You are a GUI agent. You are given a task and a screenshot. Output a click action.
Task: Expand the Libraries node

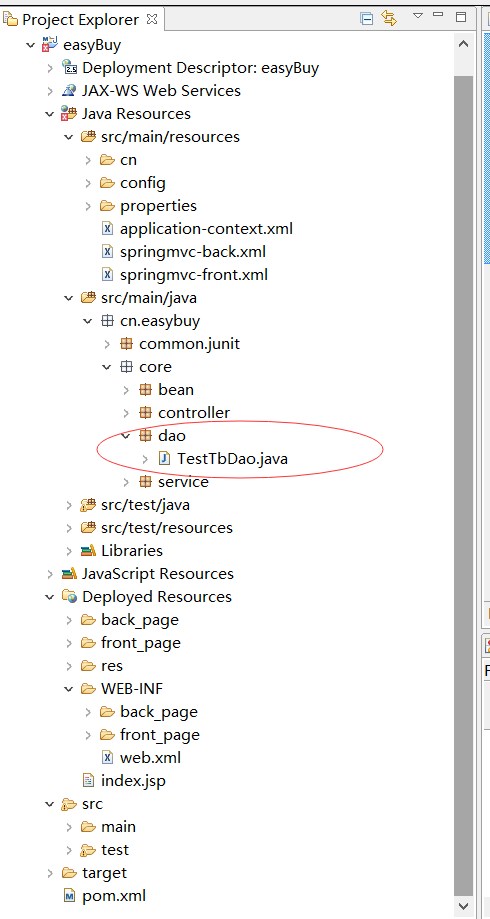click(x=69, y=550)
